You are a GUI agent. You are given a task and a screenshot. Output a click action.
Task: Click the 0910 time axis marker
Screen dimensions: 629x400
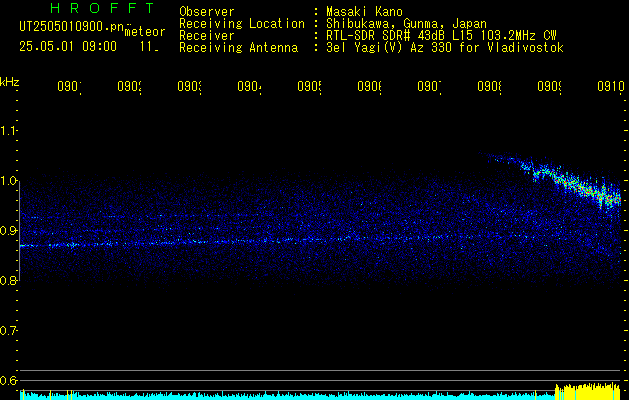point(611,86)
